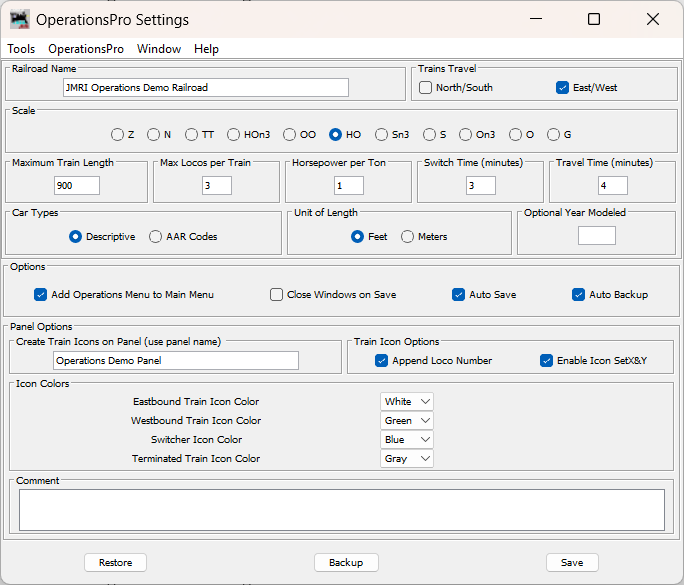Toggle Enable Icon SetX&Y checkbox

click(x=546, y=361)
